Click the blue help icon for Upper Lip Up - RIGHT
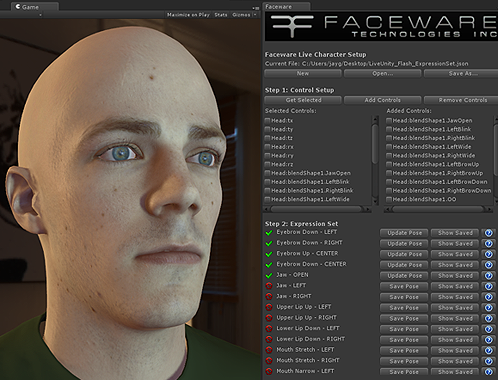 [488, 318]
